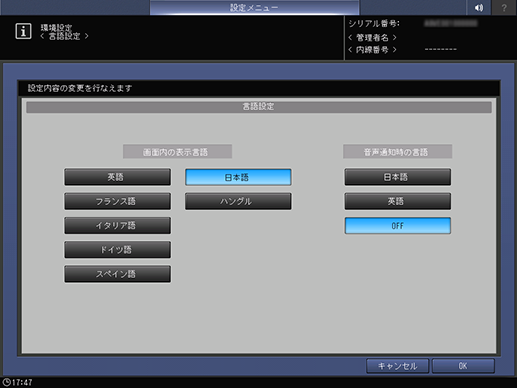Click the 設定メニュー title tab
Screen dimensions: 517x388
click(254, 7)
